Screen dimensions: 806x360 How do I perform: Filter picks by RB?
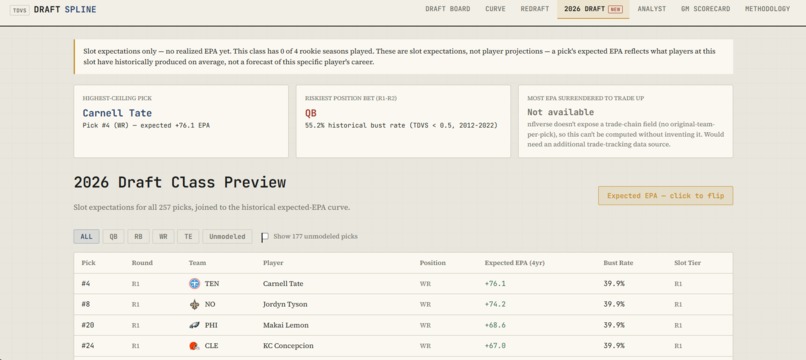[138, 237]
